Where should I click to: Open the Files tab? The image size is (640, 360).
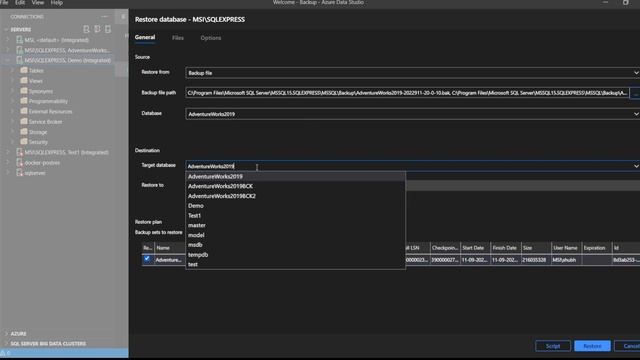[178, 38]
